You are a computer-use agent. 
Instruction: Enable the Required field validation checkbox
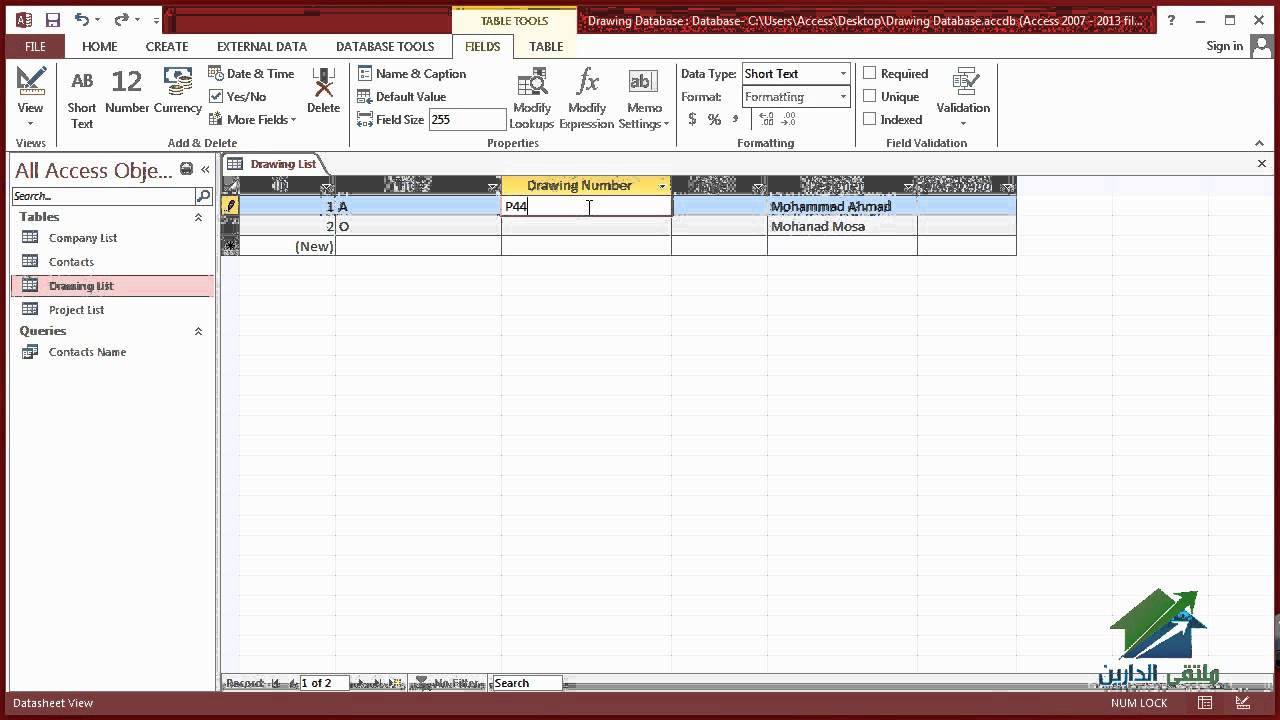pos(869,73)
